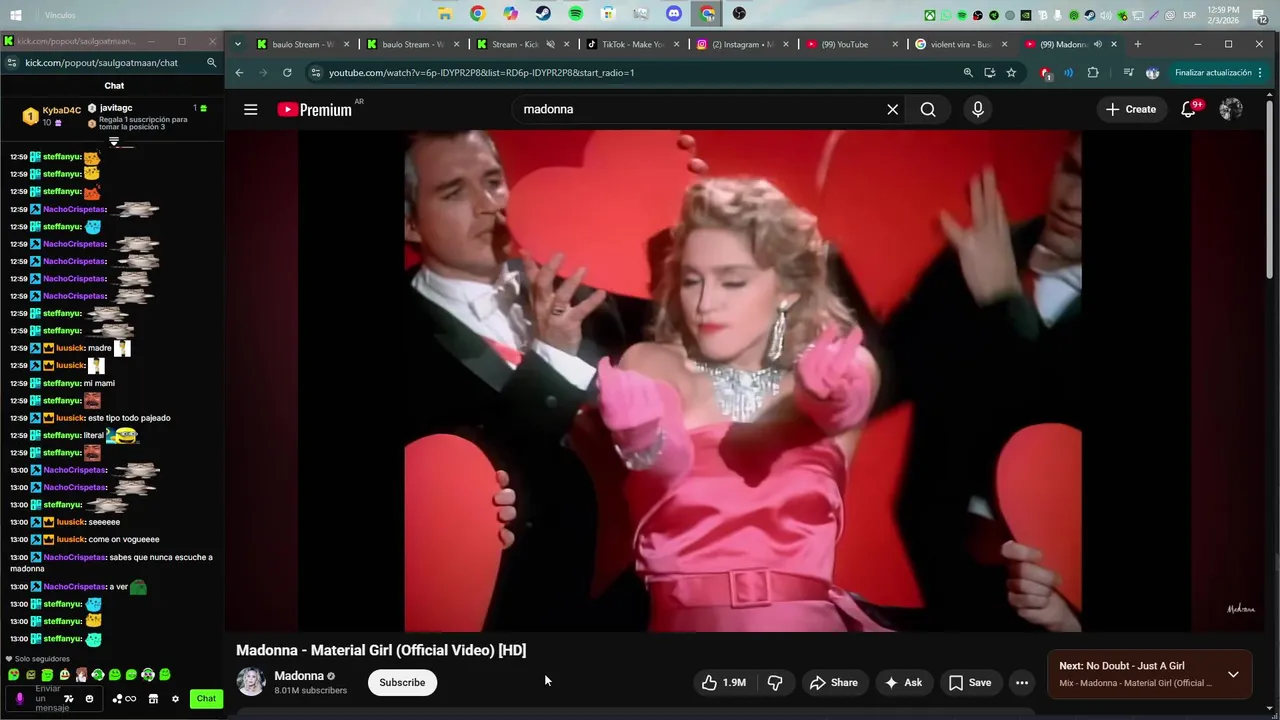The height and width of the screenshot is (720, 1280).
Task: Click the YouTube Premium logo
Action: coord(315,110)
